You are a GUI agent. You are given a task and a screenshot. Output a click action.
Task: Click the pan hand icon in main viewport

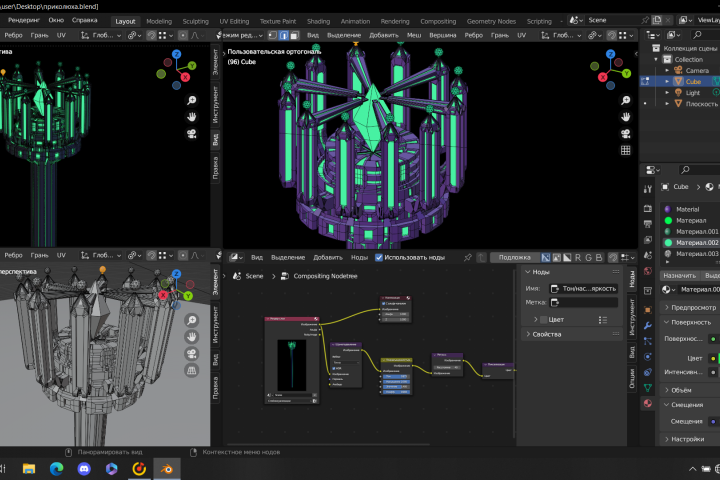click(x=624, y=115)
